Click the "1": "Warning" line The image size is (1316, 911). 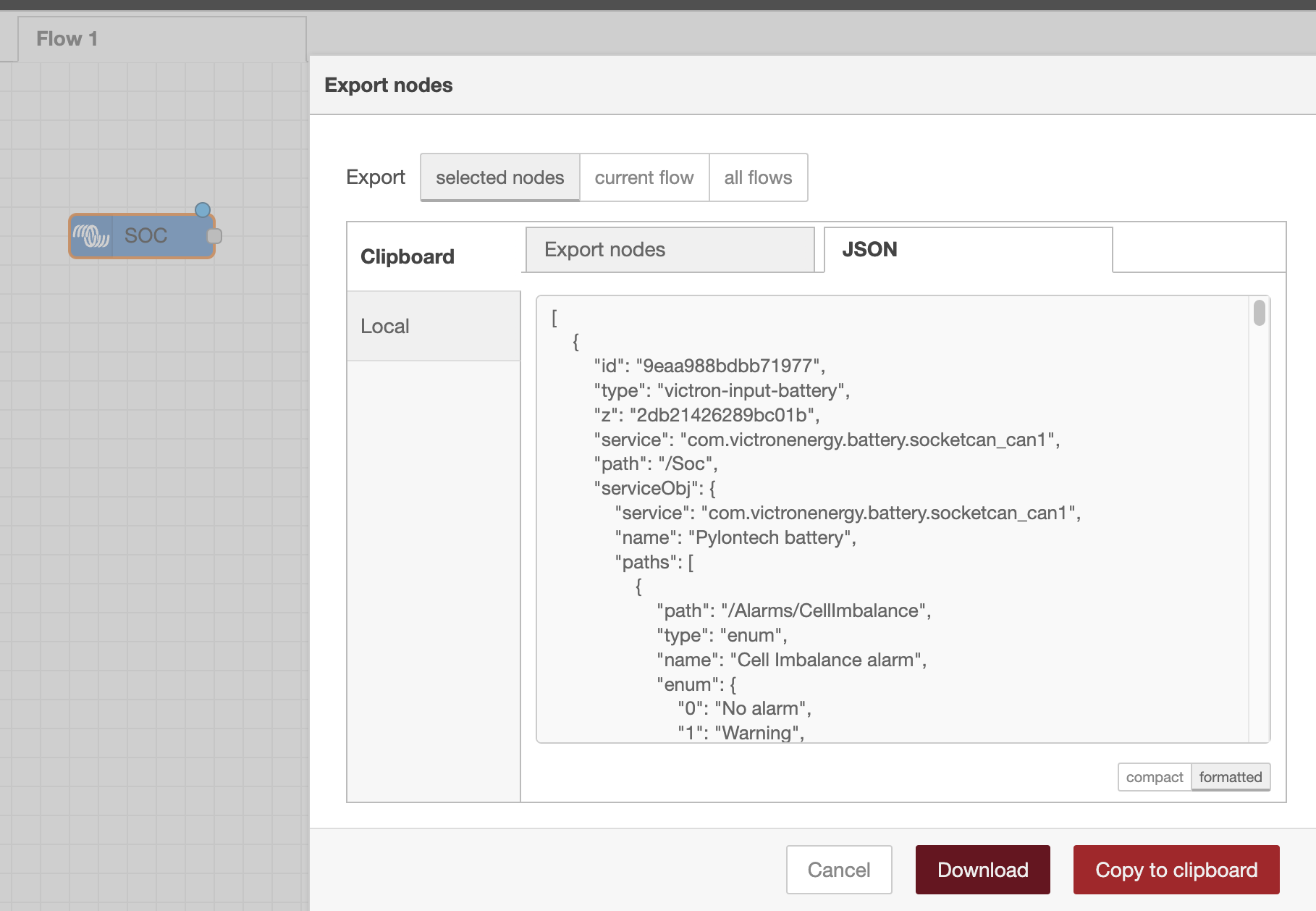741,733
